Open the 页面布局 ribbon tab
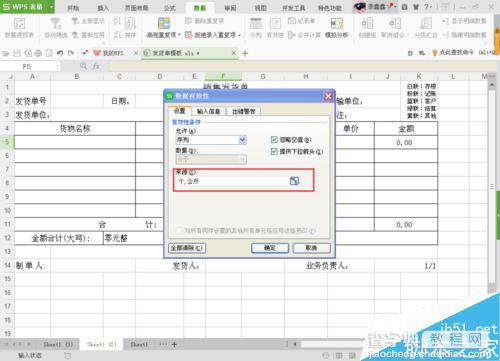 136,8
